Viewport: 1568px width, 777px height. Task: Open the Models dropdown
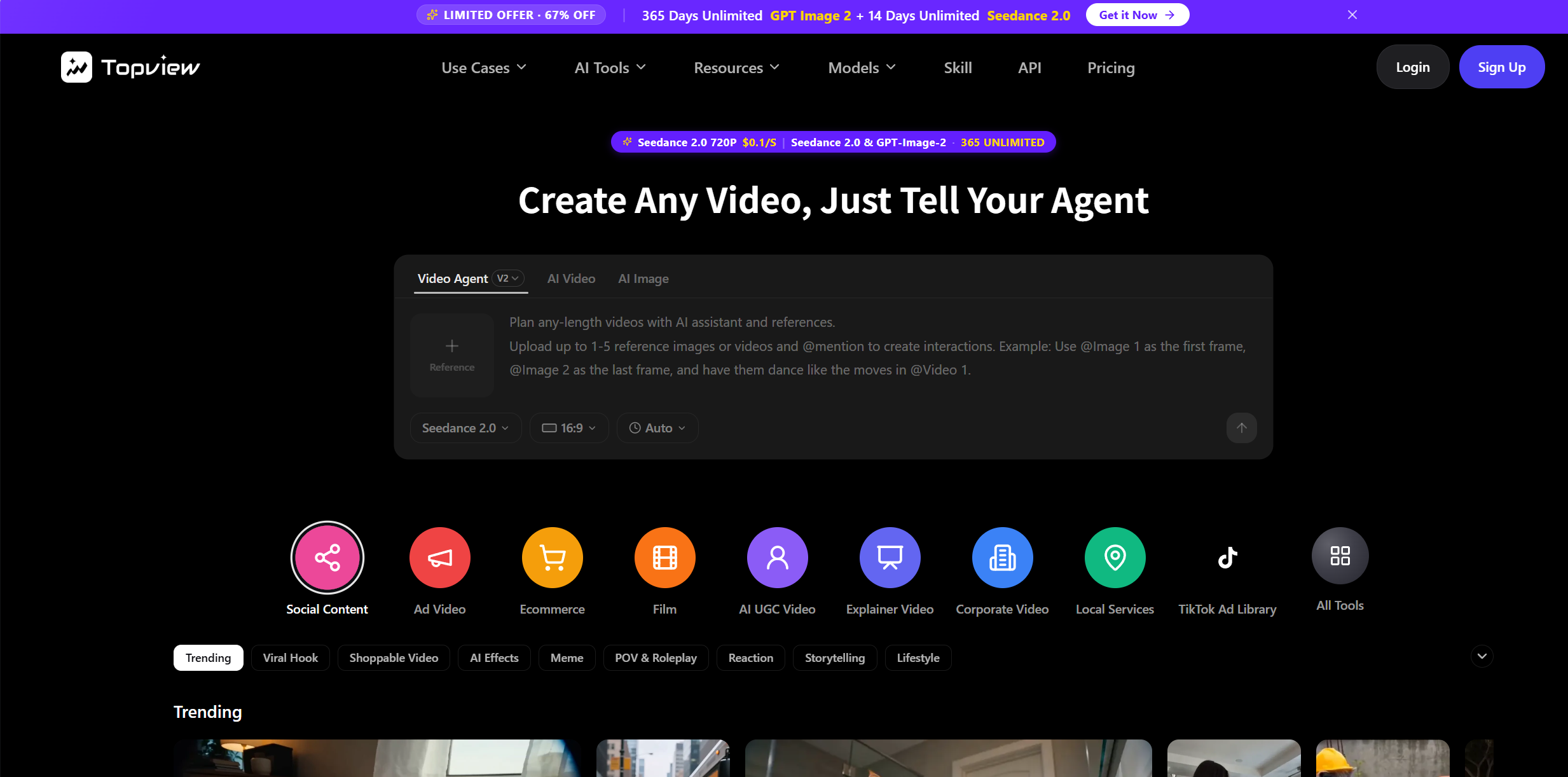(x=862, y=67)
